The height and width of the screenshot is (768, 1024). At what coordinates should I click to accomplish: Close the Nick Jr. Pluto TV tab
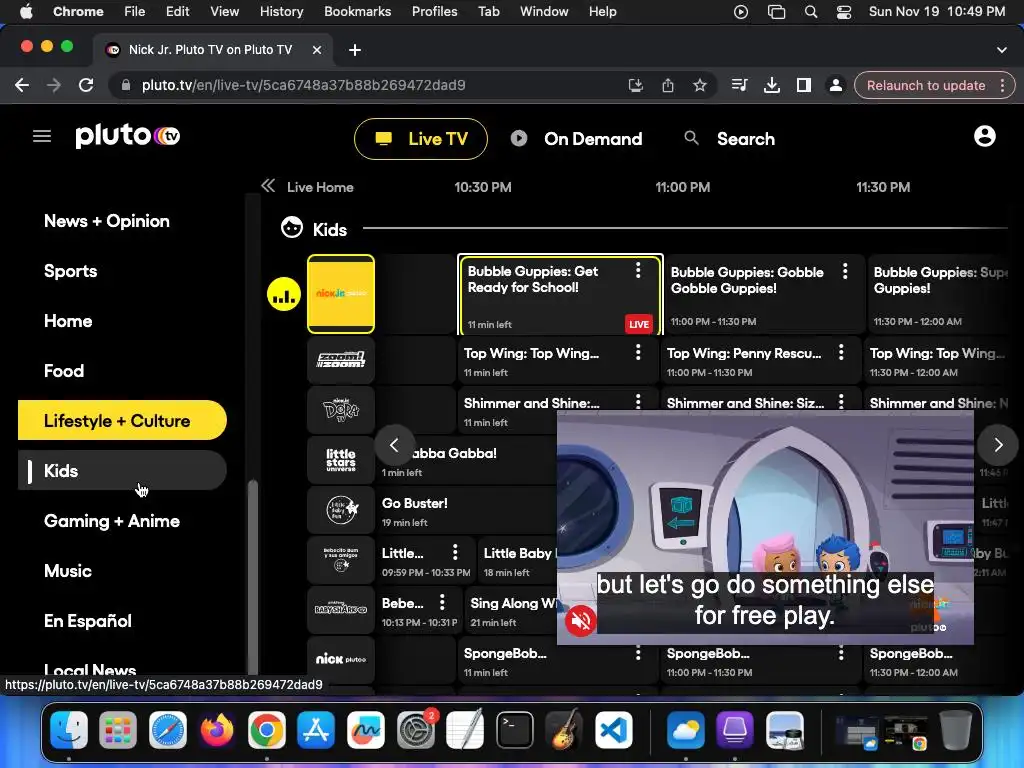pos(317,50)
